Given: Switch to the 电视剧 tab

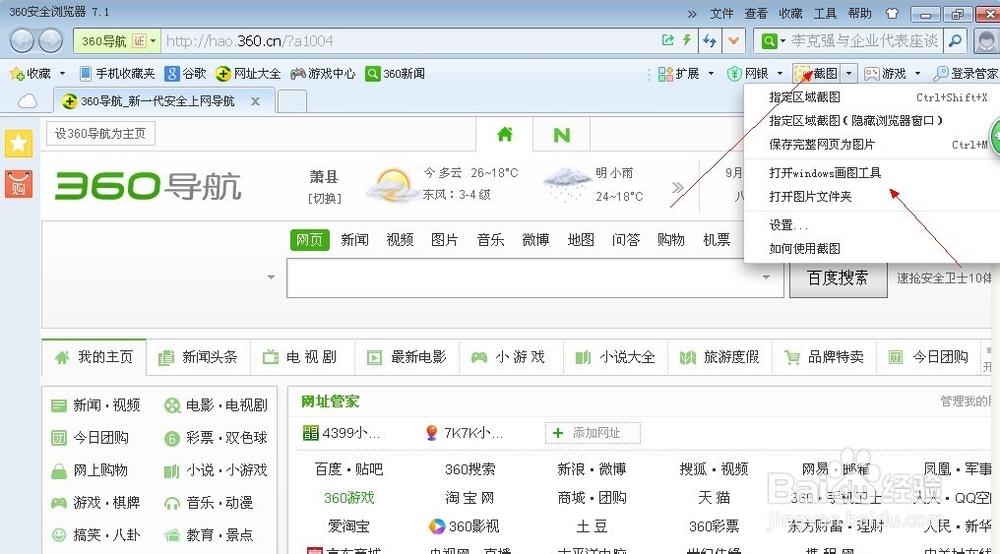Looking at the screenshot, I should (302, 357).
